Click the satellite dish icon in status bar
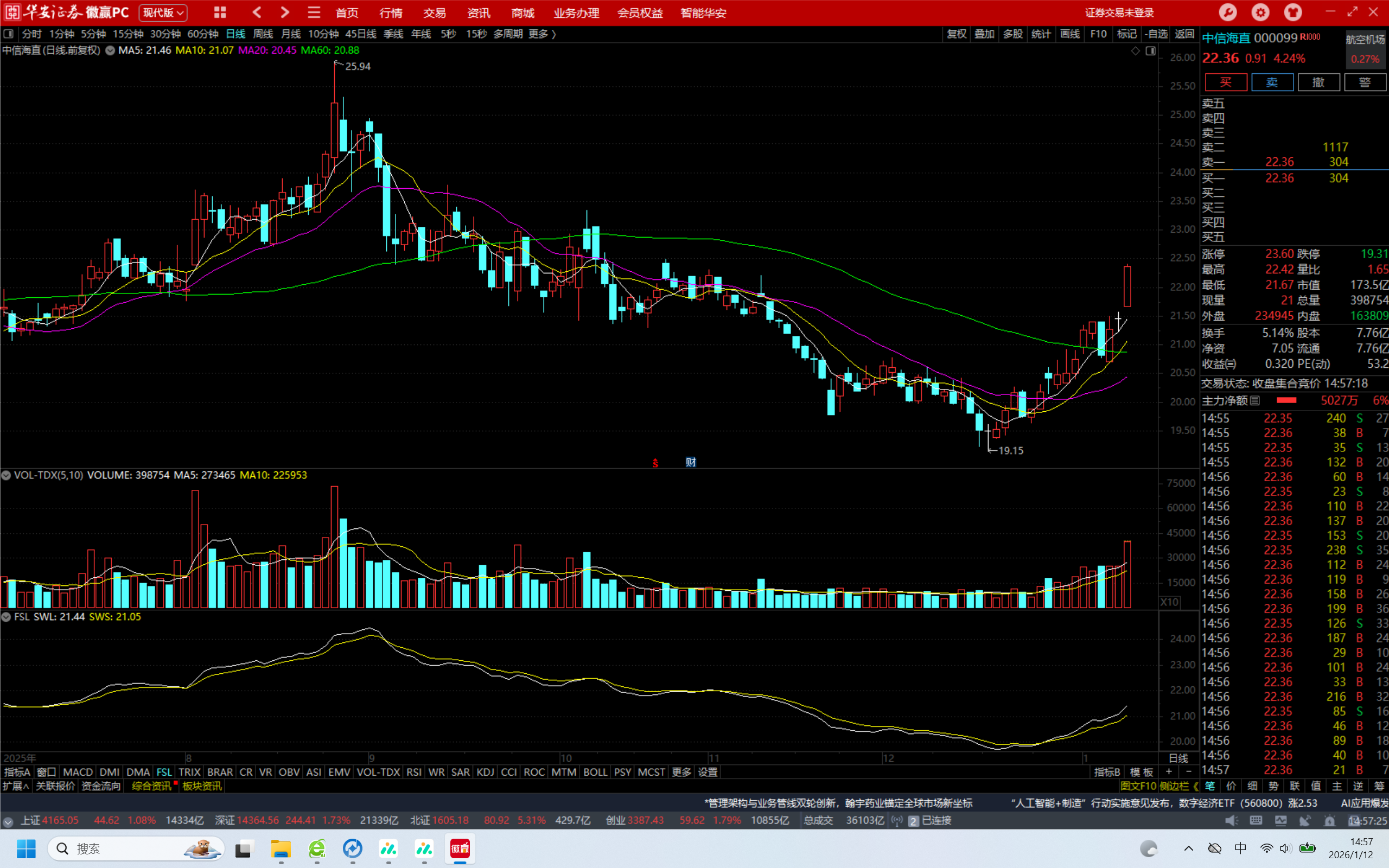 [1304, 820]
